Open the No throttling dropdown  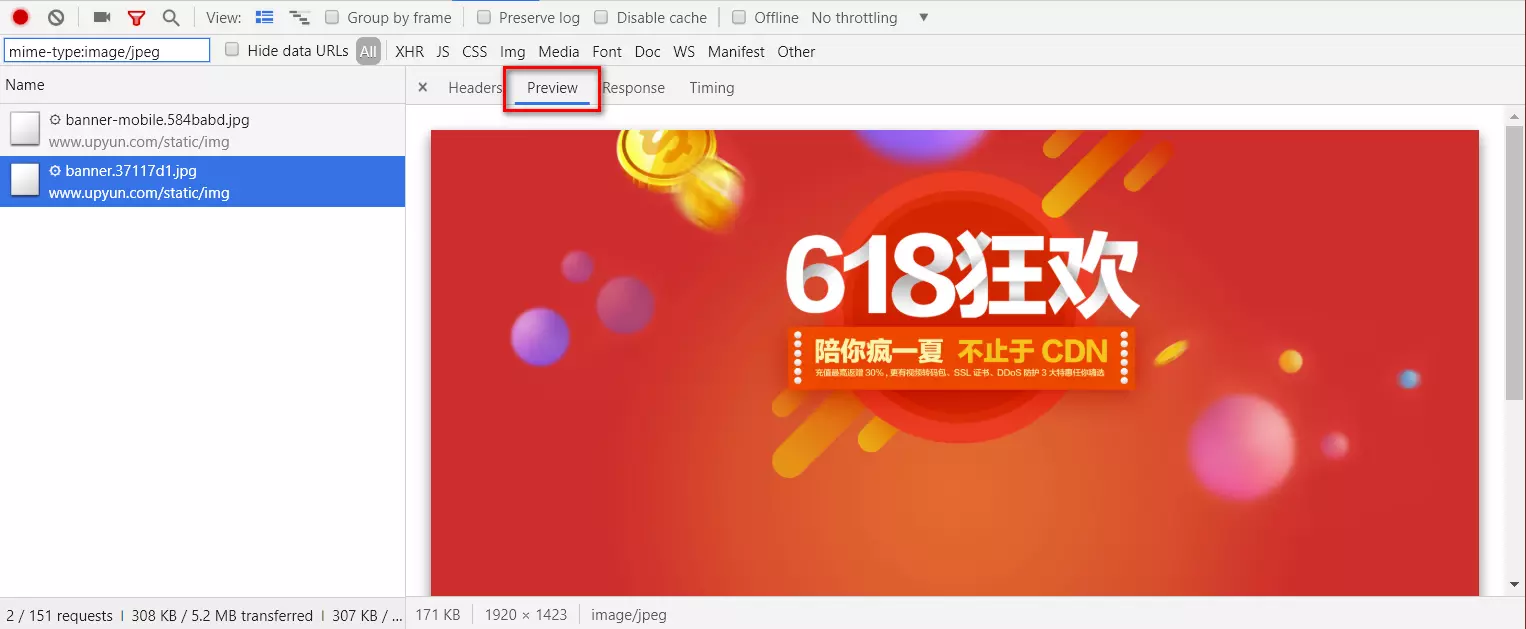[870, 18]
